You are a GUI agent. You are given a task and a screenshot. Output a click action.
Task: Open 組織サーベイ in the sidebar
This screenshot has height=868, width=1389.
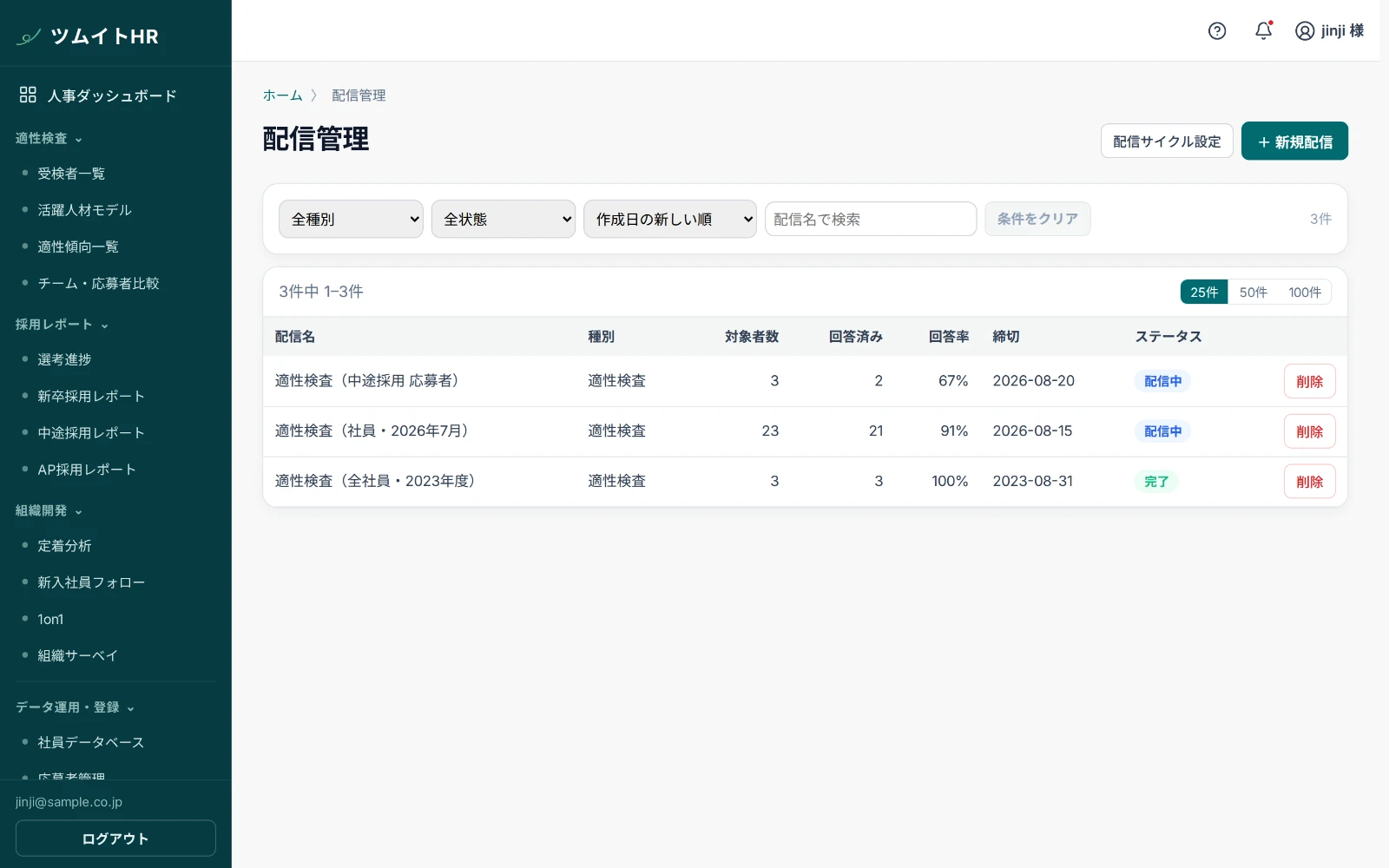[x=77, y=655]
